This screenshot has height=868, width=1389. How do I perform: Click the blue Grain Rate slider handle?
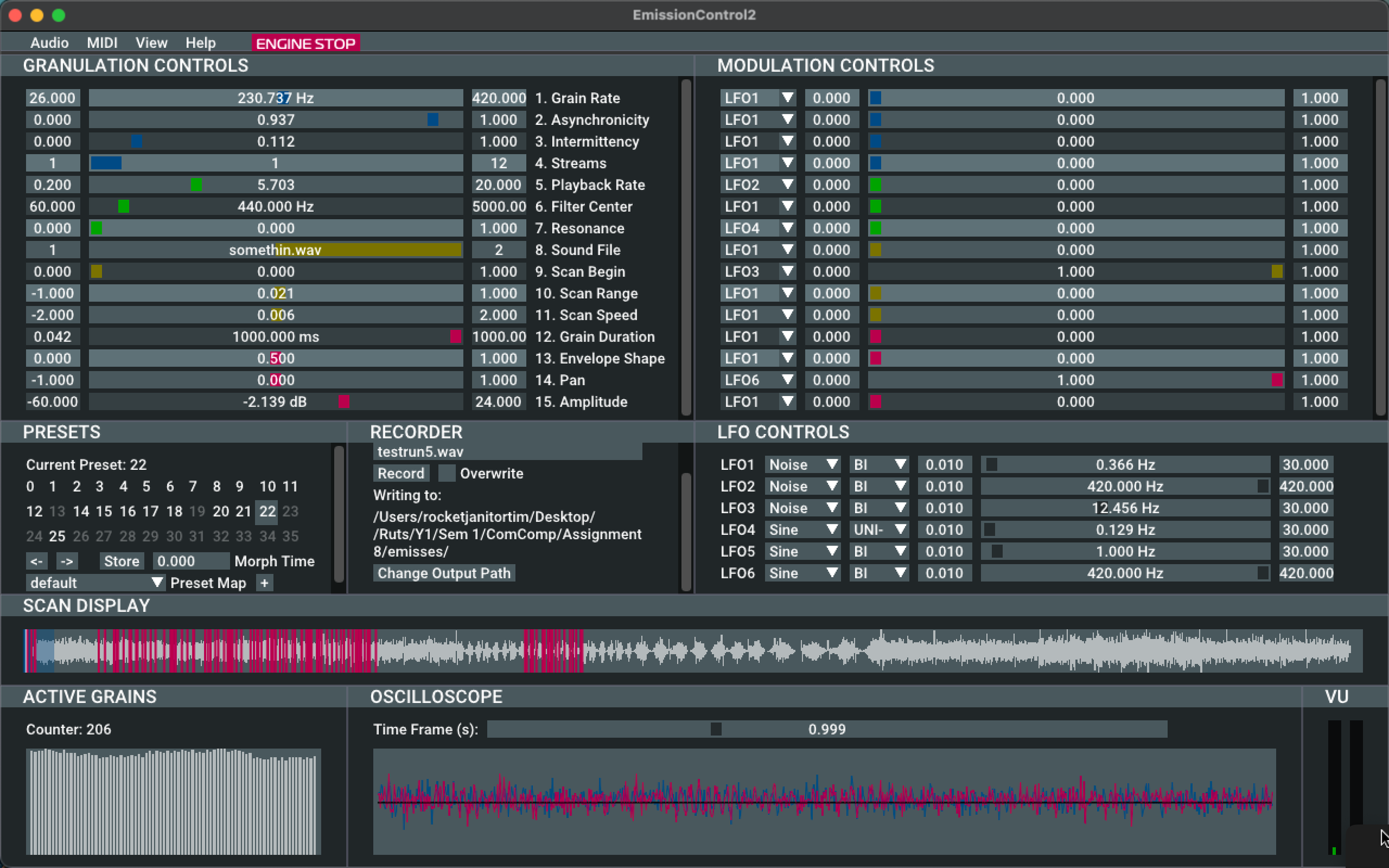[x=283, y=98]
